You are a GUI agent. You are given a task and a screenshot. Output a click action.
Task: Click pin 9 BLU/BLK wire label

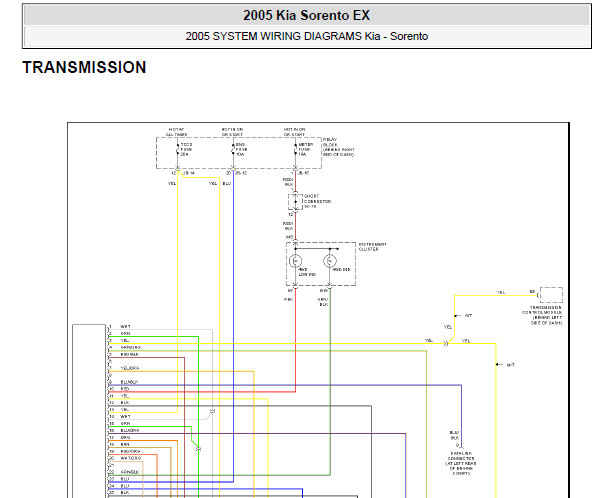[x=129, y=382]
